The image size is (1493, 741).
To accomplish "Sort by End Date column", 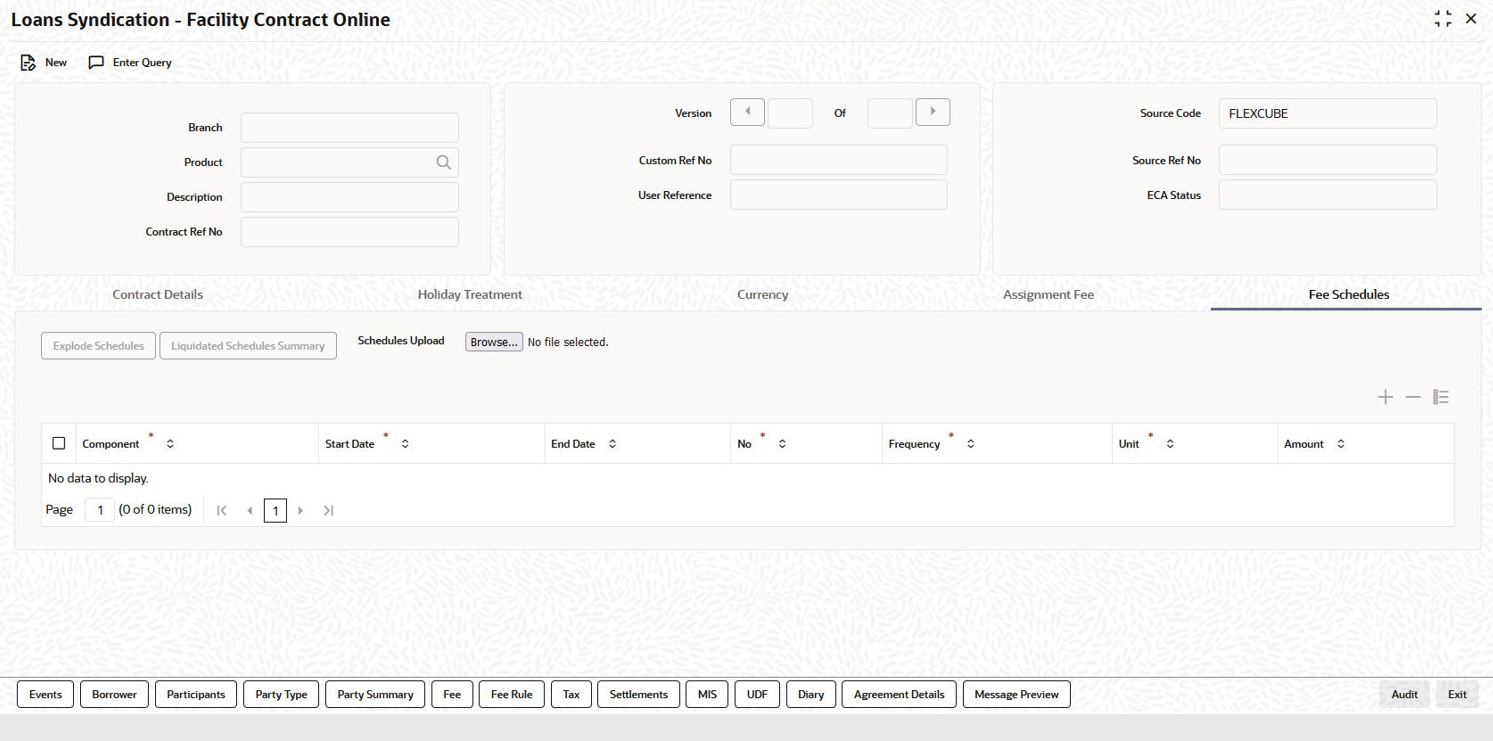I will pyautogui.click(x=612, y=444).
